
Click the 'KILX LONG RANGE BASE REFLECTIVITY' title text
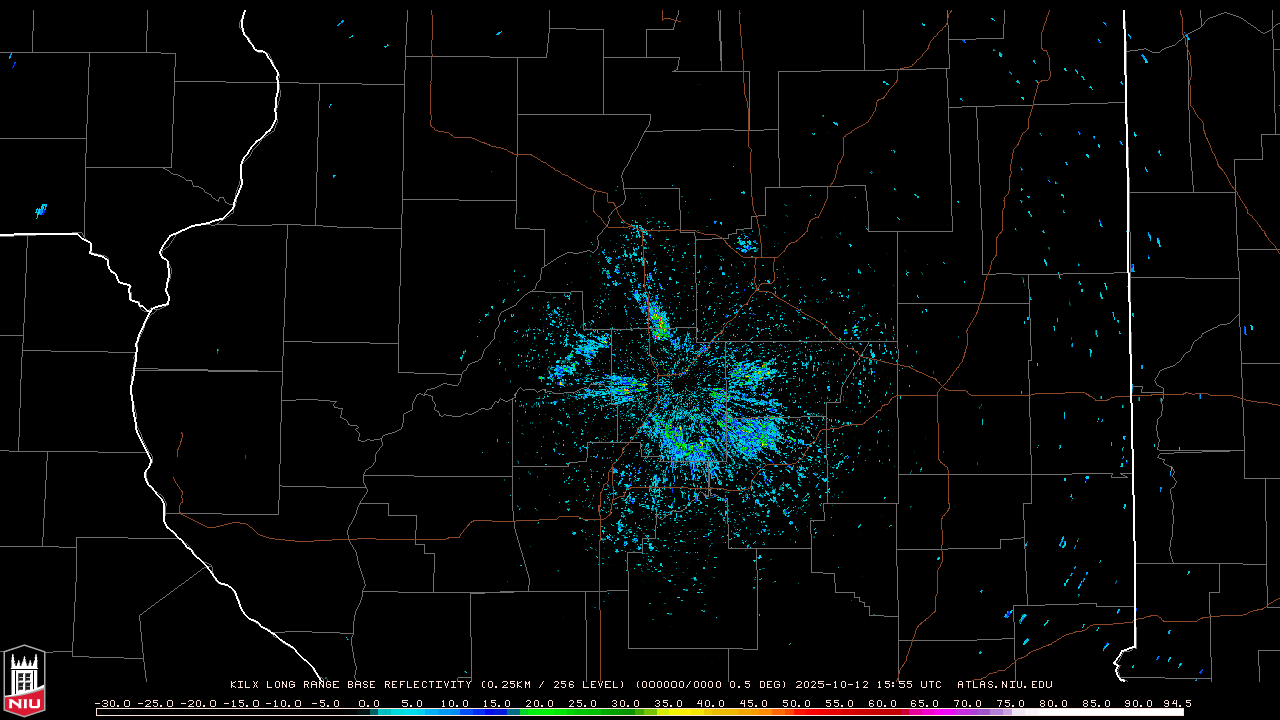tap(350, 685)
